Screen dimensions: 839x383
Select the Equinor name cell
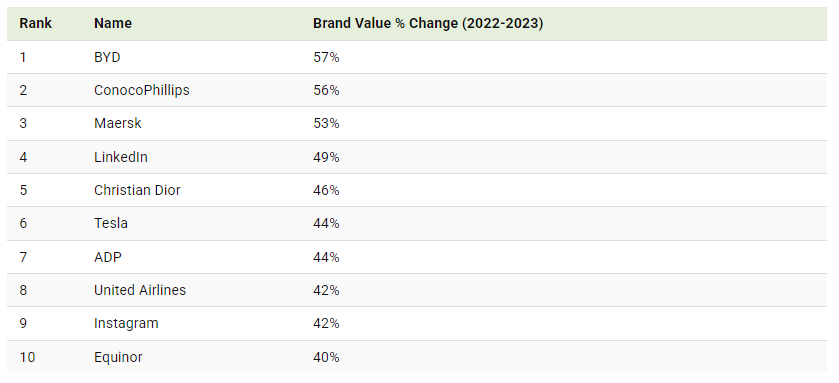coord(118,357)
